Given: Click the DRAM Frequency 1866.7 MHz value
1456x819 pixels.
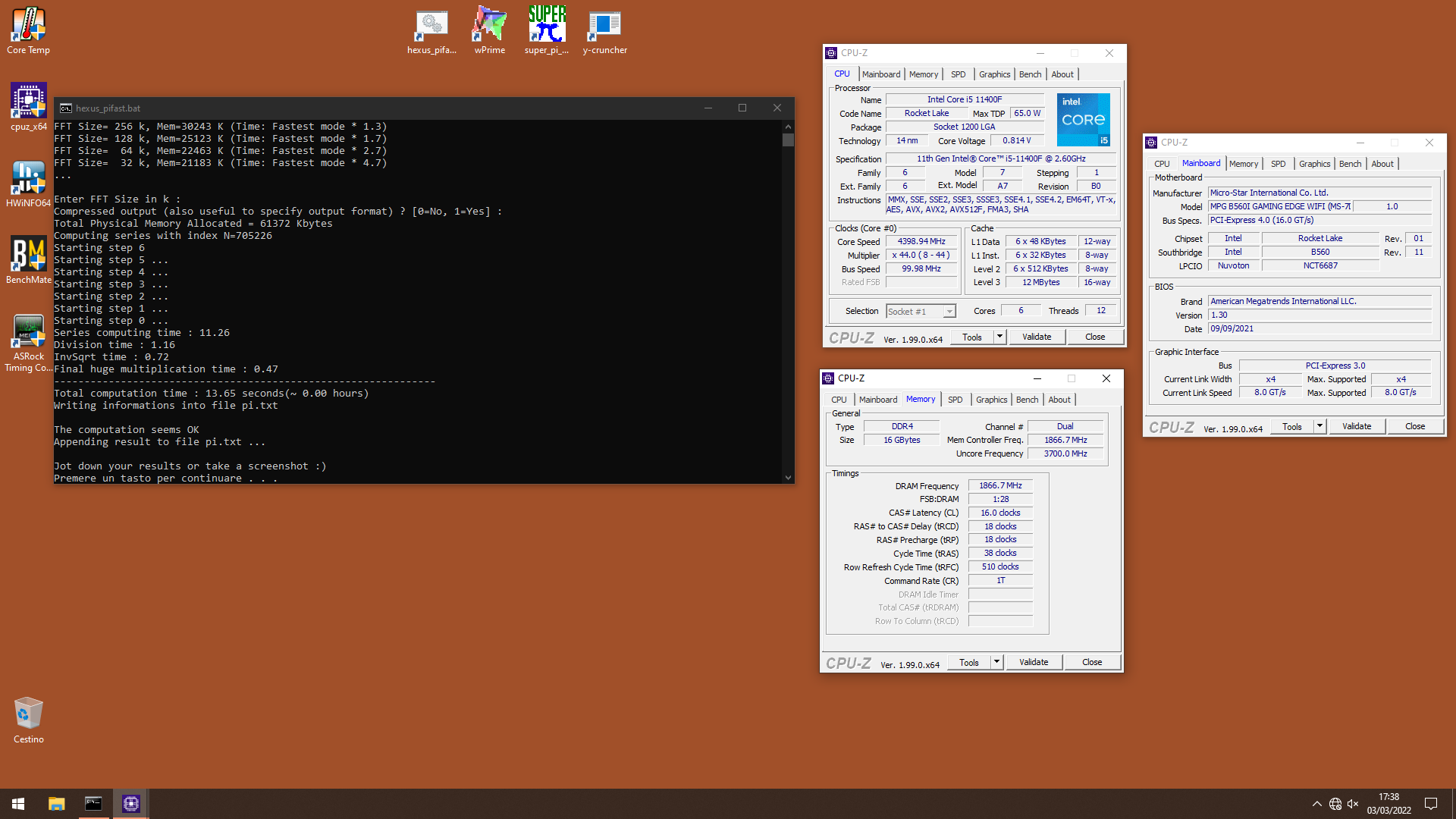Looking at the screenshot, I should (1000, 485).
